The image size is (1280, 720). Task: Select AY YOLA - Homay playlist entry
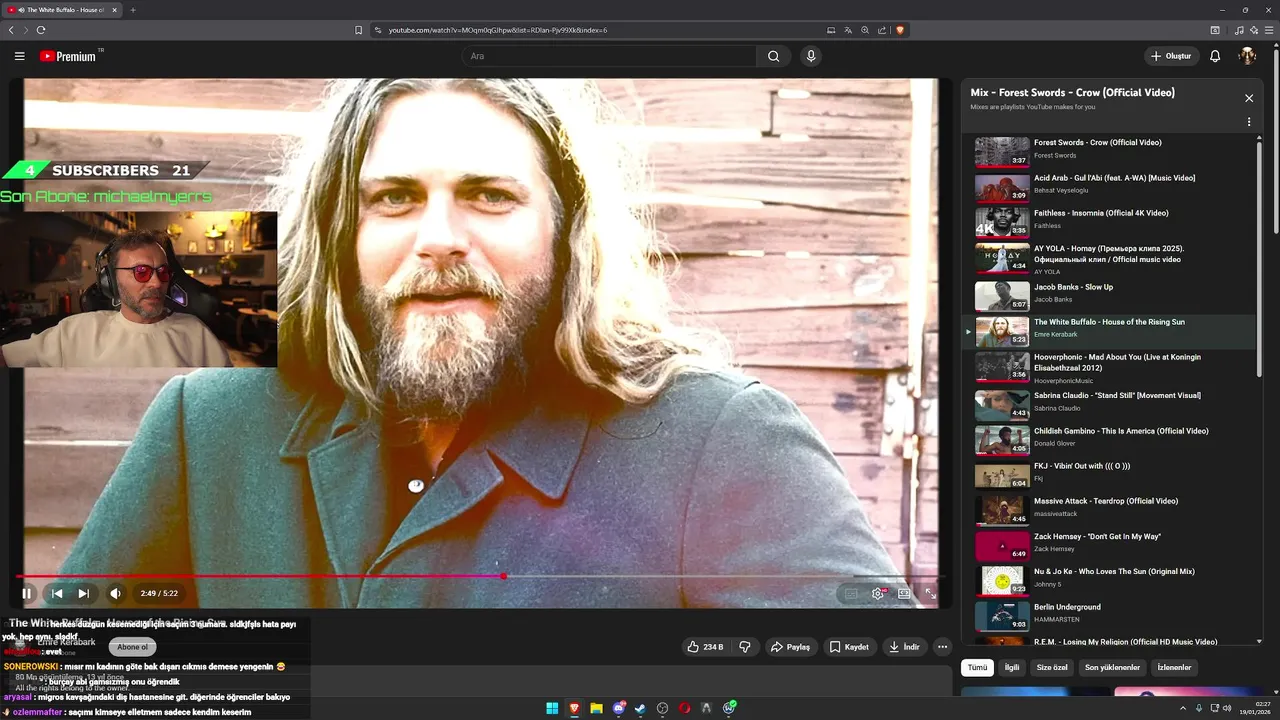pos(1110,259)
